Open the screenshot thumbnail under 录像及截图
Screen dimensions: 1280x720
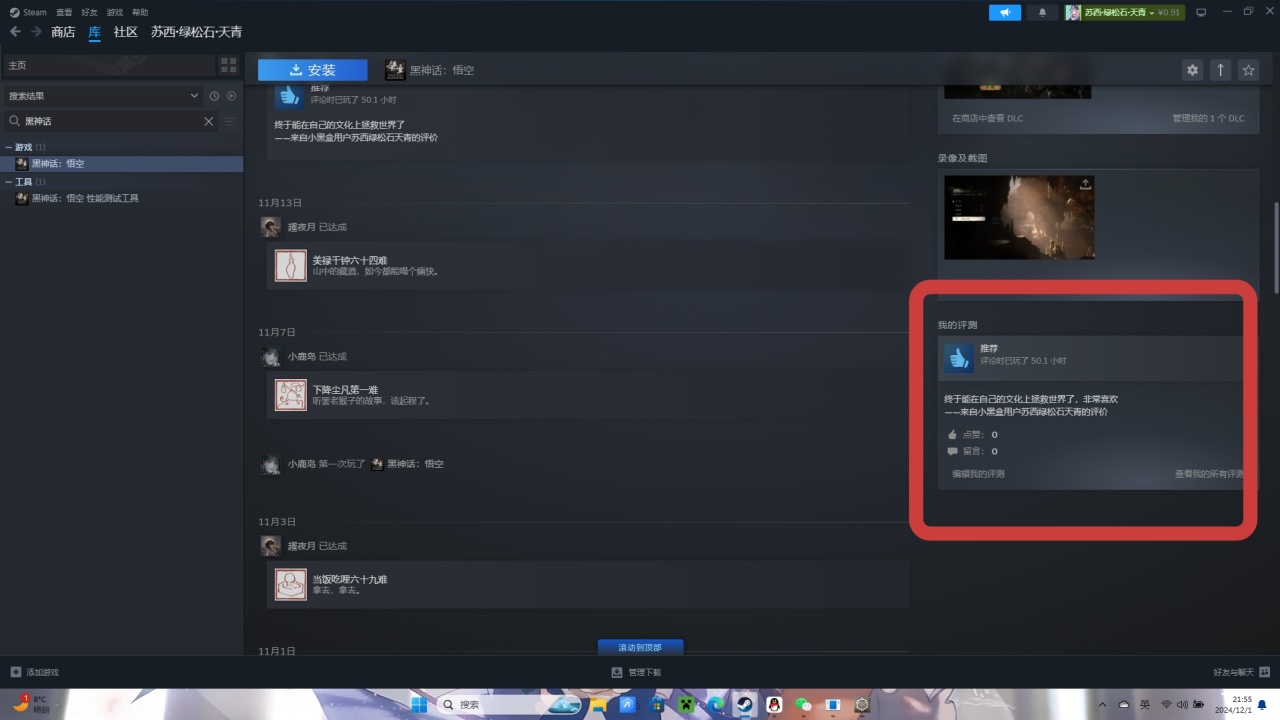pyautogui.click(x=1019, y=217)
